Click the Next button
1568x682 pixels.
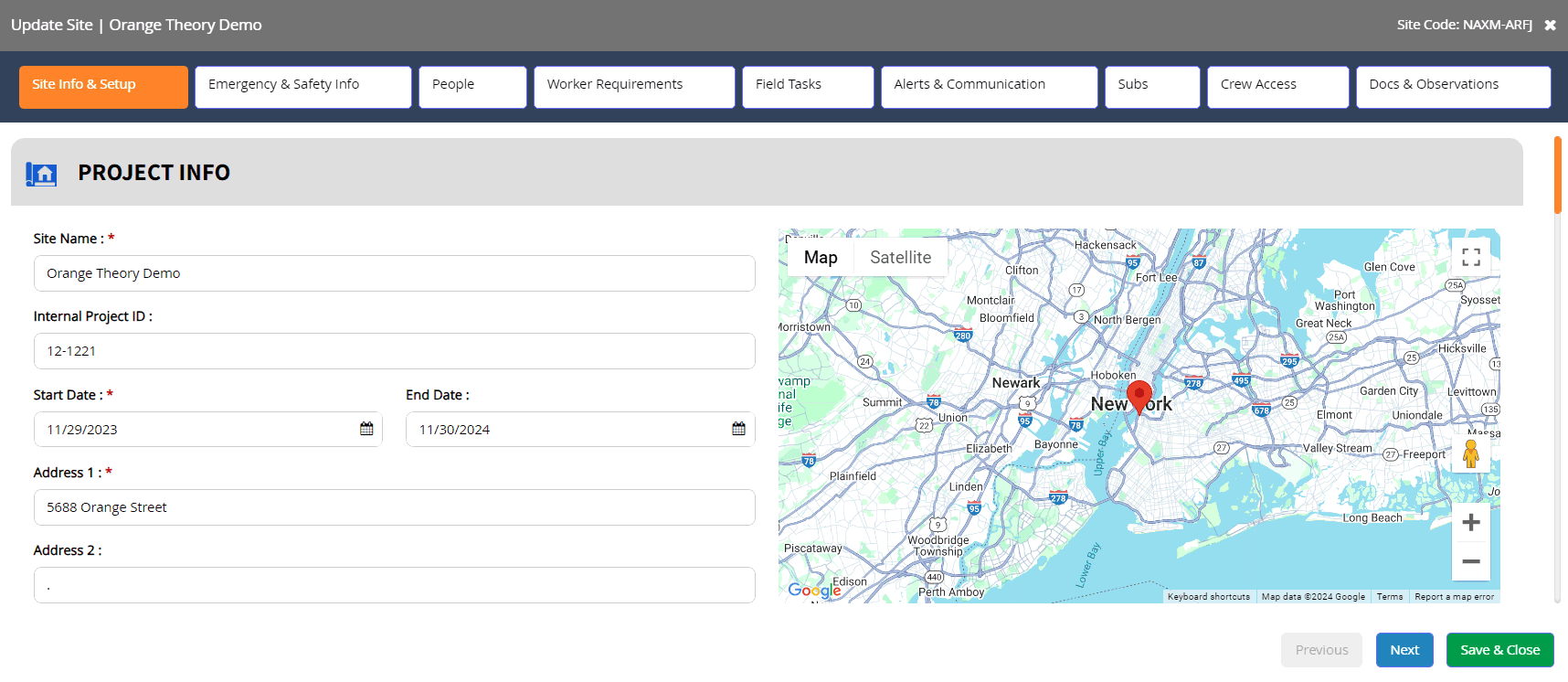(1404, 650)
